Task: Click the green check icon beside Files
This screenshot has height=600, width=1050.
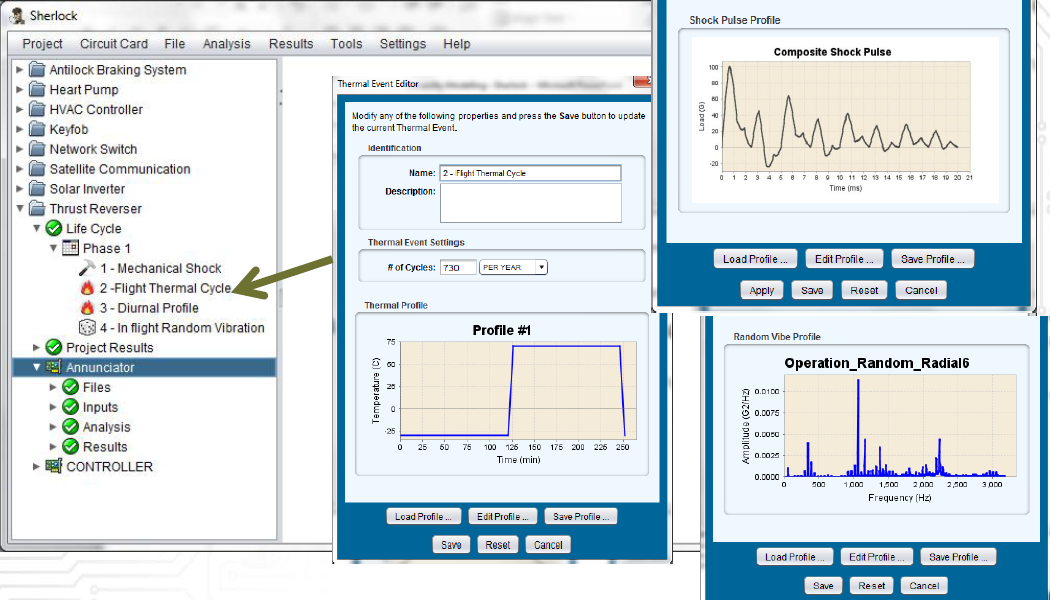Action: click(x=70, y=387)
